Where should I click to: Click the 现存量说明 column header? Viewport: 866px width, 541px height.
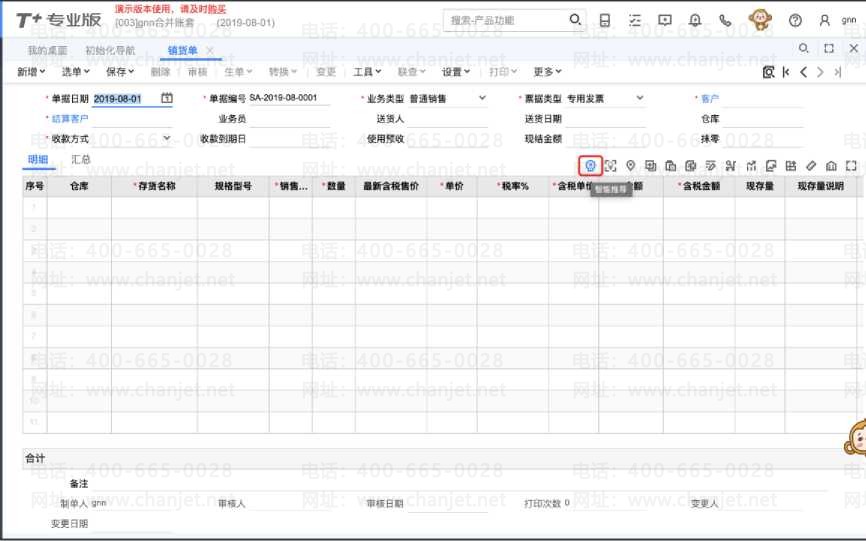tap(821, 186)
